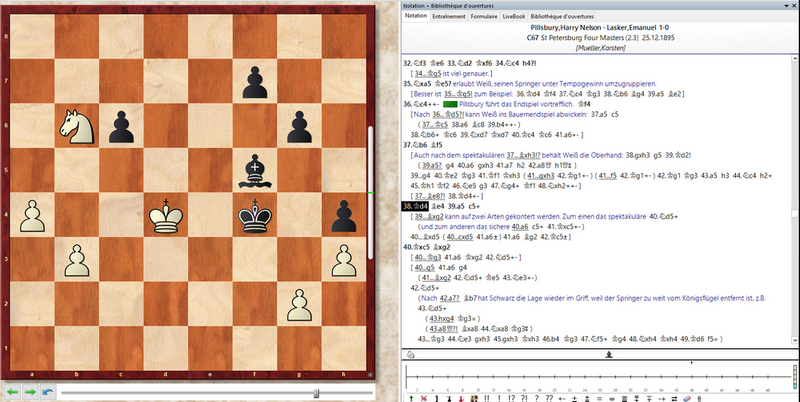Click the evaluation timeline ruler at bottom
The width and height of the screenshot is (800, 402).
coord(600,378)
